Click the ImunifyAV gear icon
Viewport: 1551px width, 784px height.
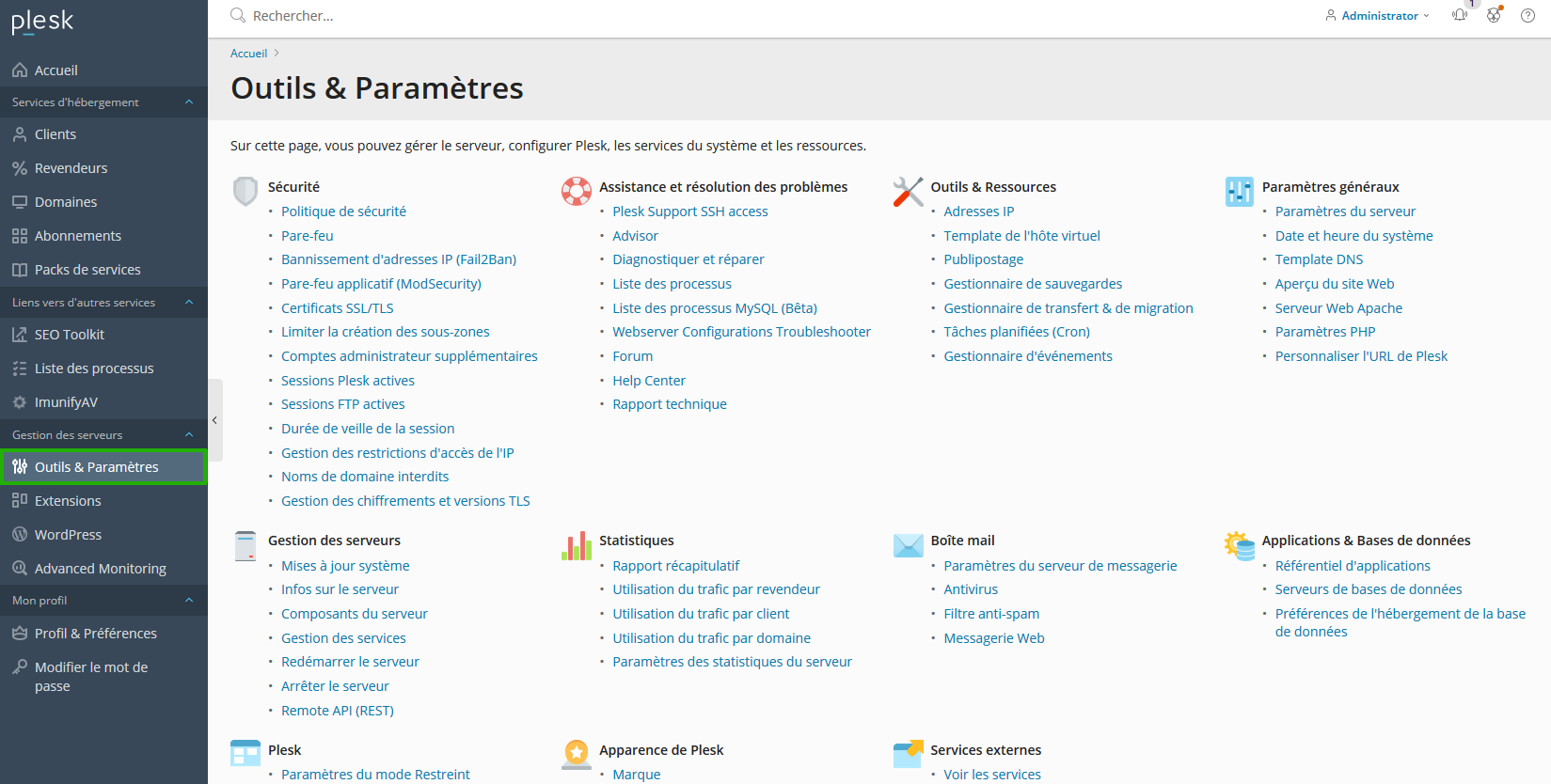[20, 402]
